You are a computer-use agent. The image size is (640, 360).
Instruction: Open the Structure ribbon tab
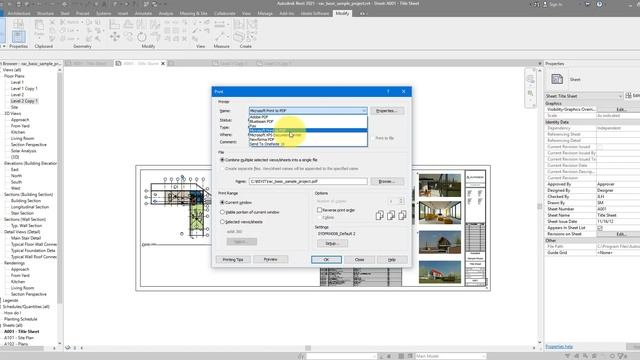(x=45, y=13)
